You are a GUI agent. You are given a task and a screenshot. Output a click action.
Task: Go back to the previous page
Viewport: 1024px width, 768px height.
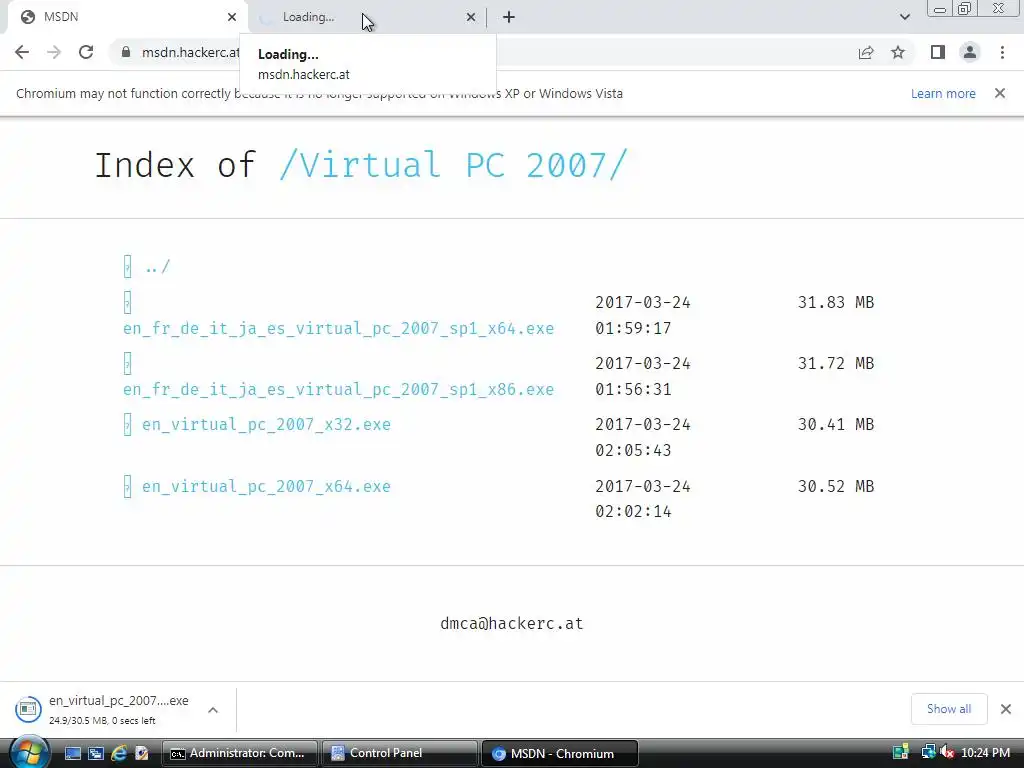tap(22, 52)
